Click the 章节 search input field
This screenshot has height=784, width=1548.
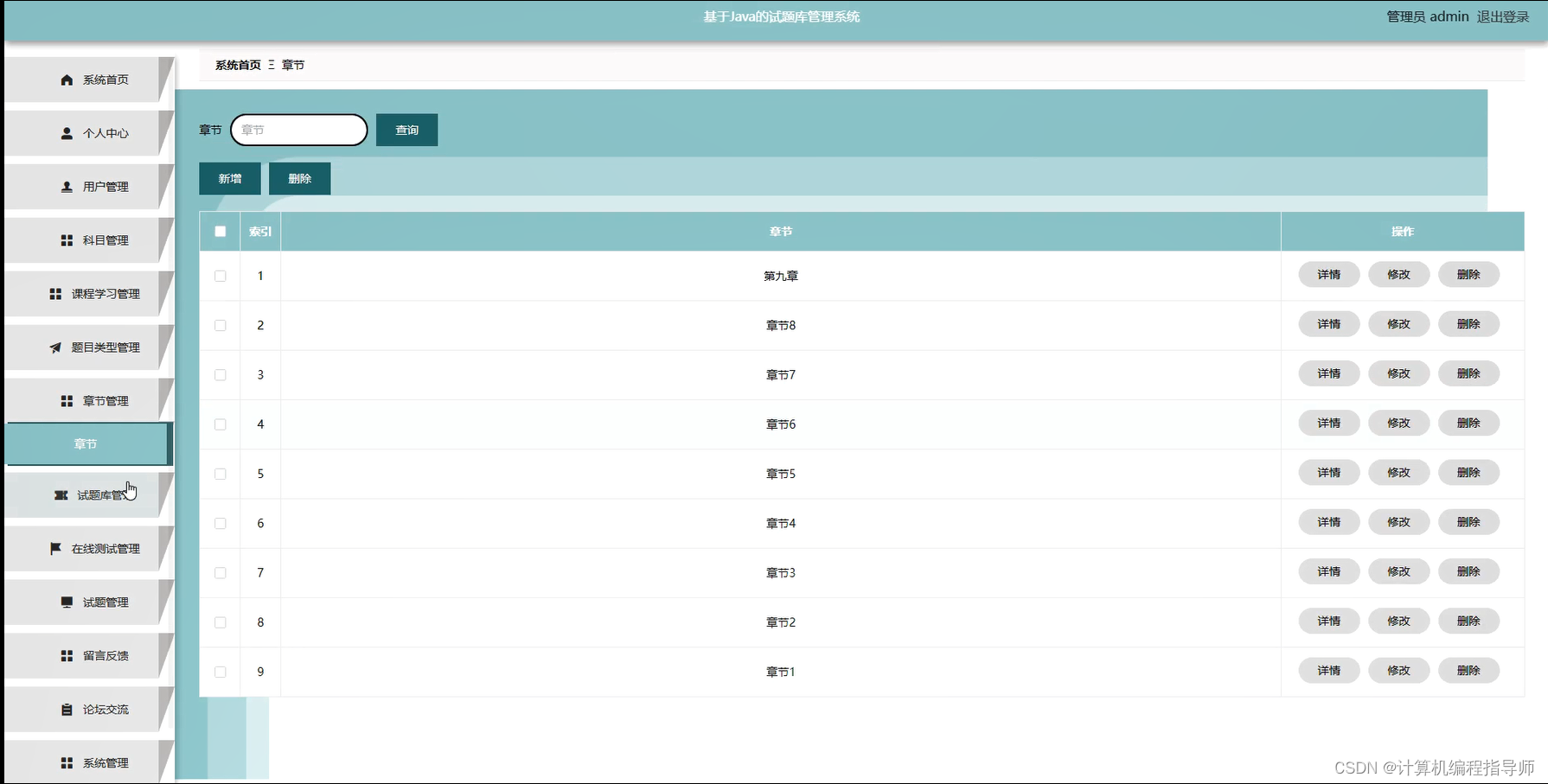(x=299, y=130)
